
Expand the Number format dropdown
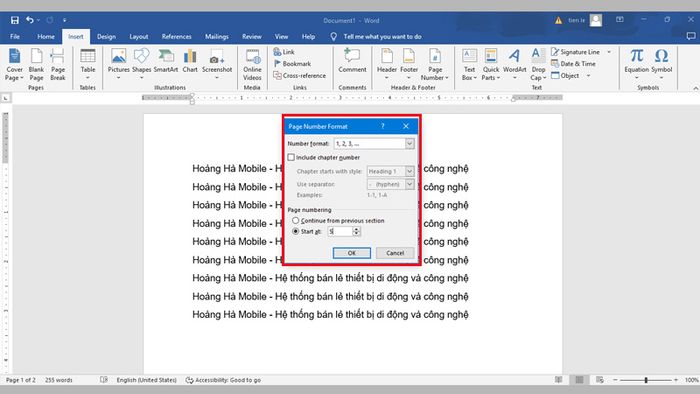(409, 144)
